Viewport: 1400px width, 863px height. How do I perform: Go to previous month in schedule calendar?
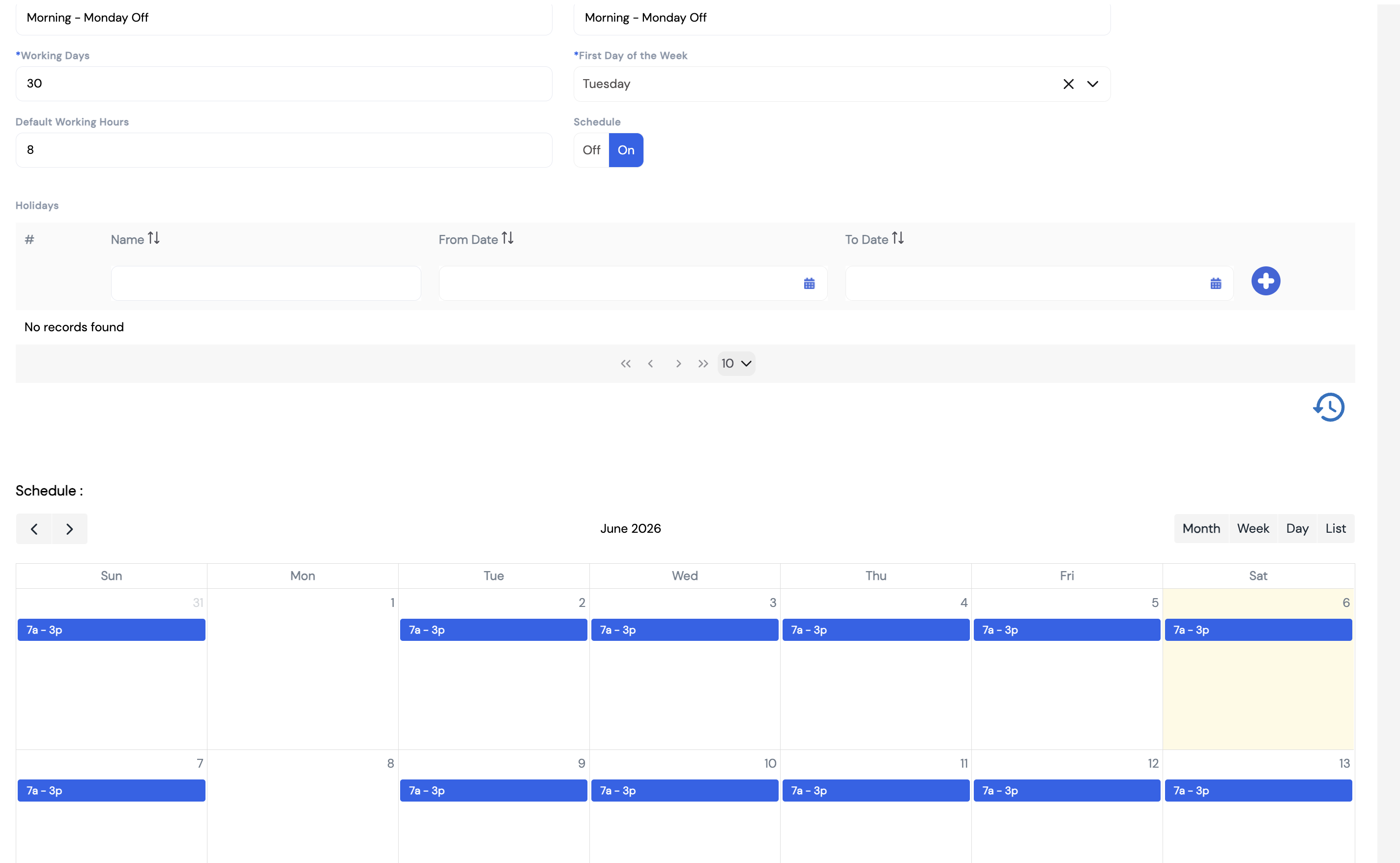click(x=34, y=529)
